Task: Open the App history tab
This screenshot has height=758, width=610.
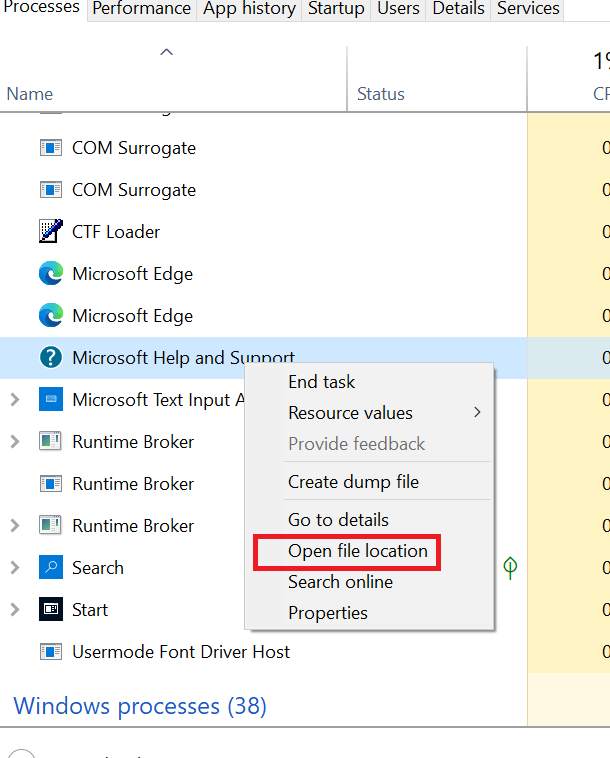Action: tap(249, 9)
